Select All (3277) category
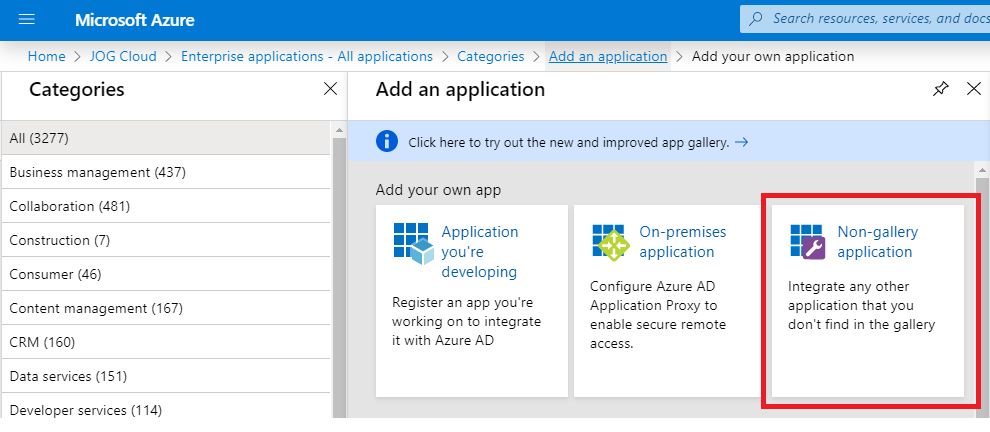This screenshot has width=990, height=432. click(x=165, y=138)
